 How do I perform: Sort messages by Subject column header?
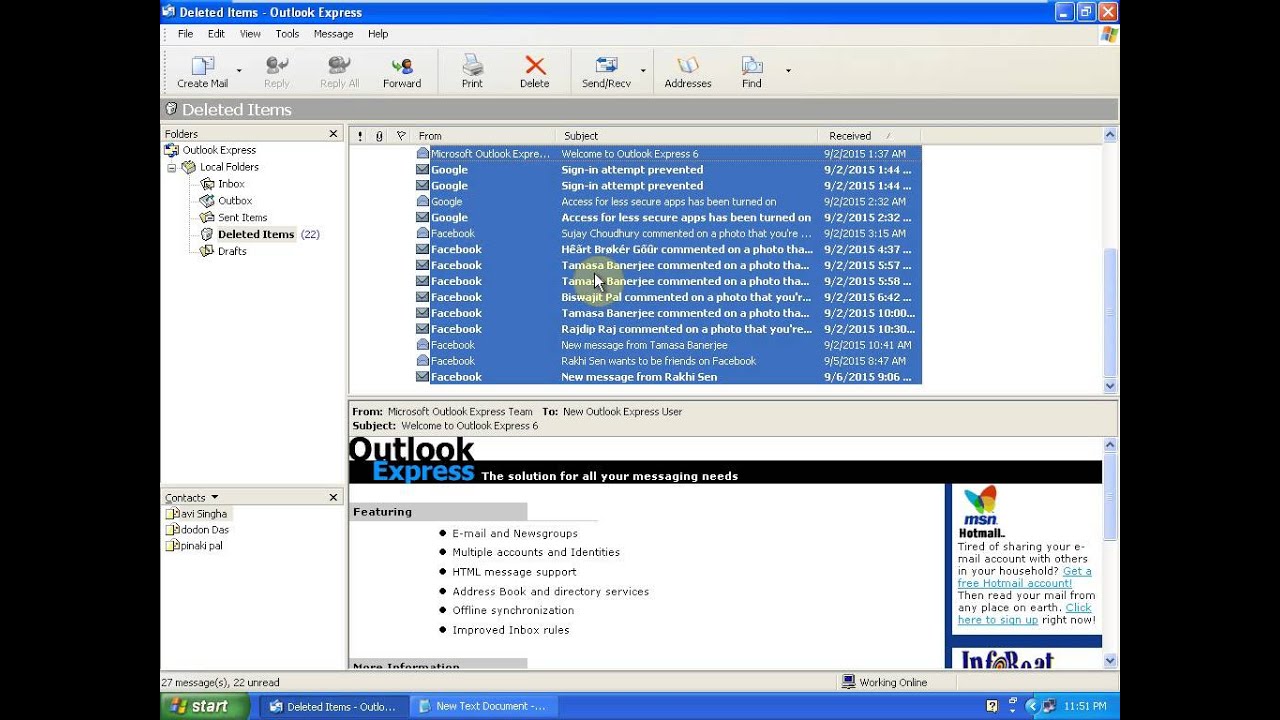[686, 136]
